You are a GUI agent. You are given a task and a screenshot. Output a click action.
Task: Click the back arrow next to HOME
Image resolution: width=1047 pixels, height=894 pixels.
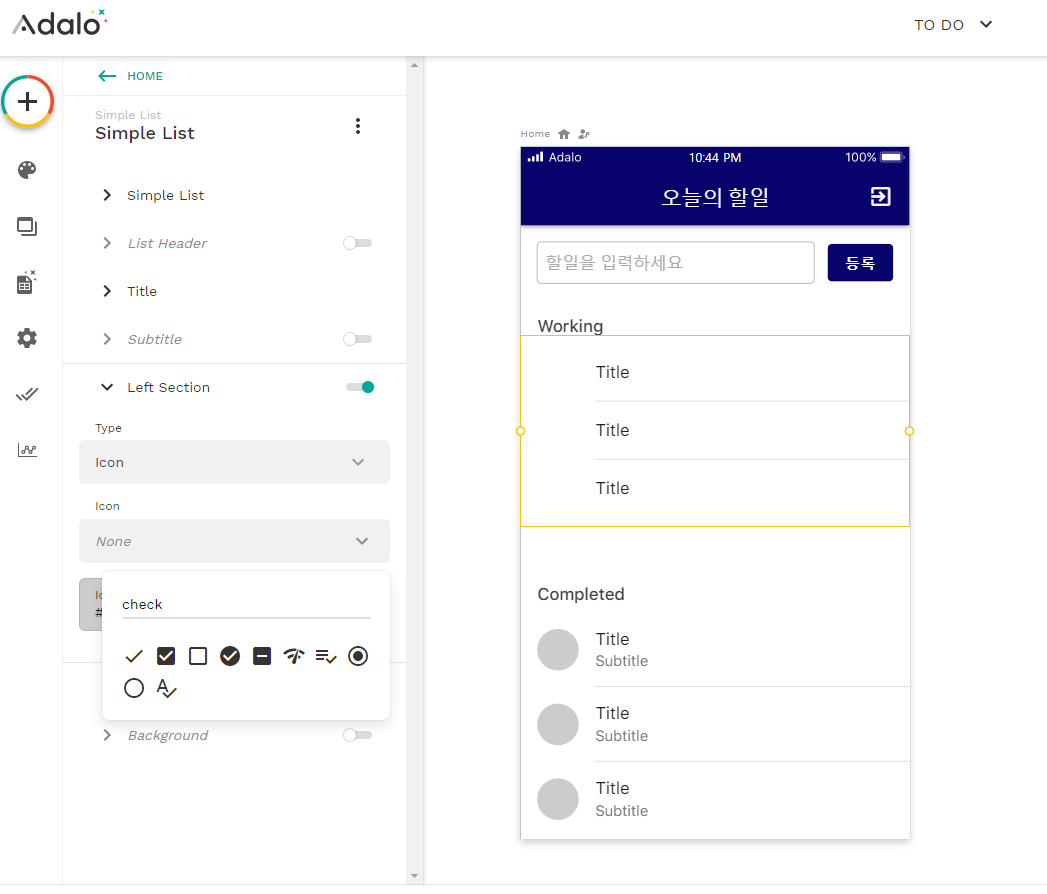pyautogui.click(x=107, y=76)
